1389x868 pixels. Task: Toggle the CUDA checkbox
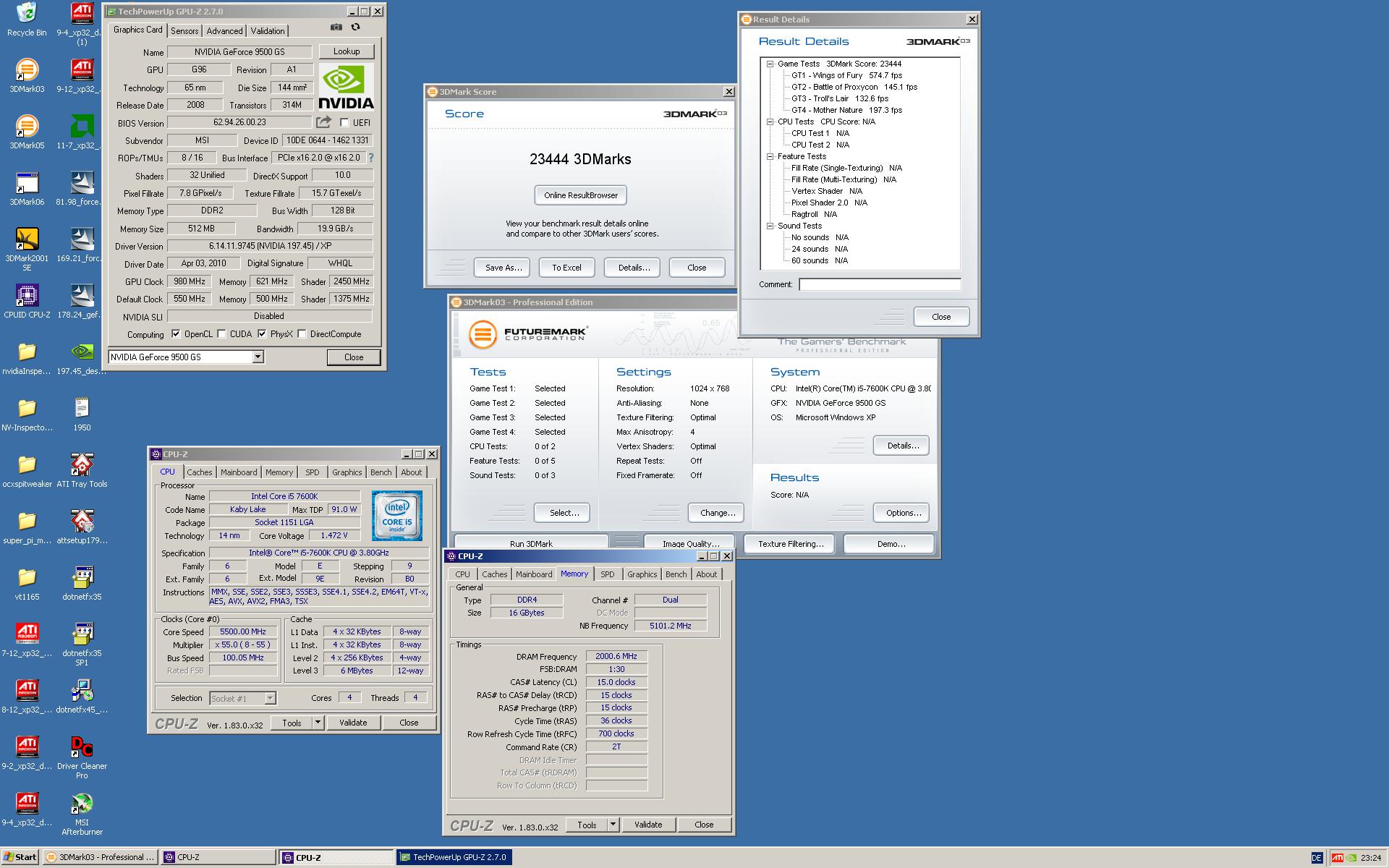click(x=221, y=334)
